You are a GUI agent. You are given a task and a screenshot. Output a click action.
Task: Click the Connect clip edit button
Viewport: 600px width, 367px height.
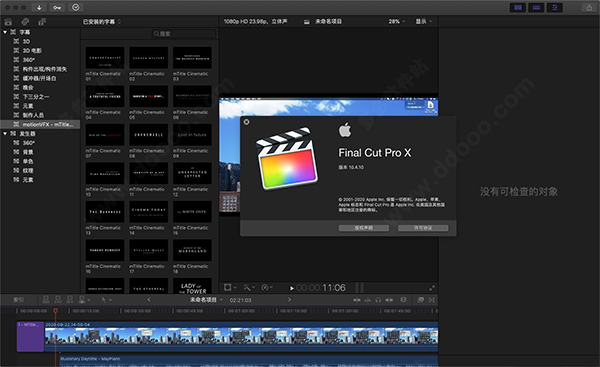[46, 300]
